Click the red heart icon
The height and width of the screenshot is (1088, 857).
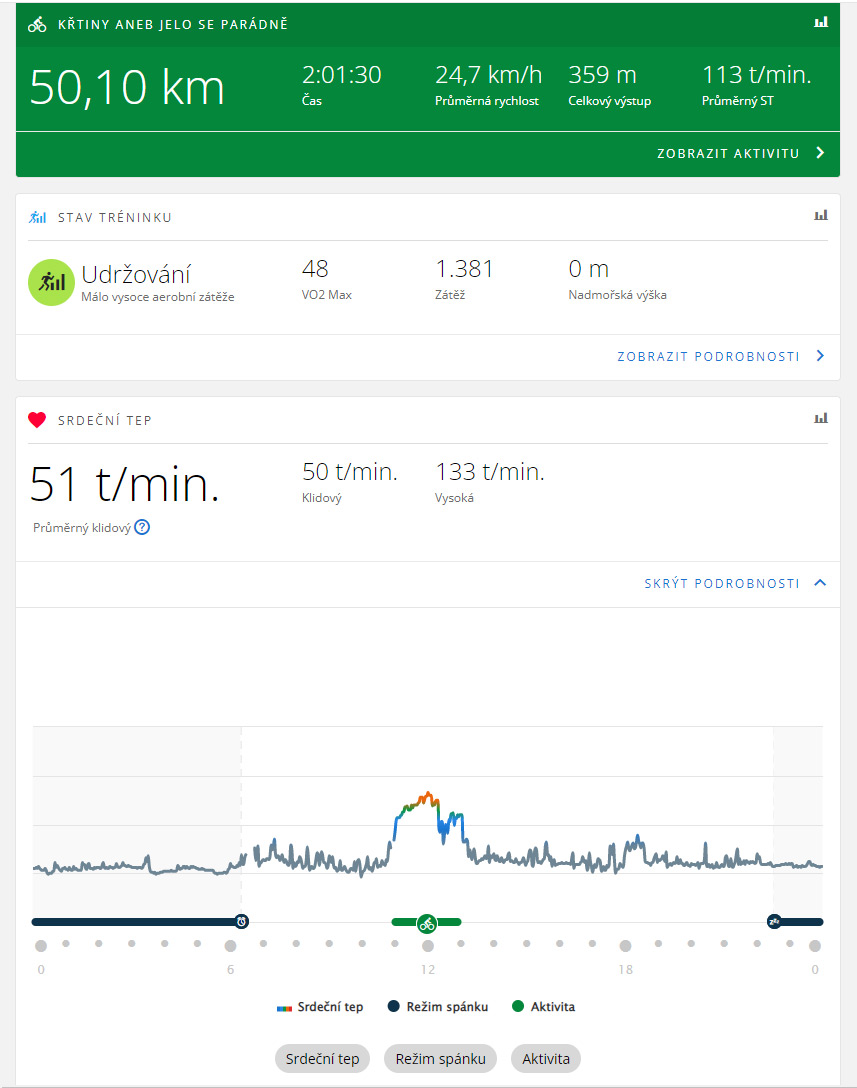37,420
